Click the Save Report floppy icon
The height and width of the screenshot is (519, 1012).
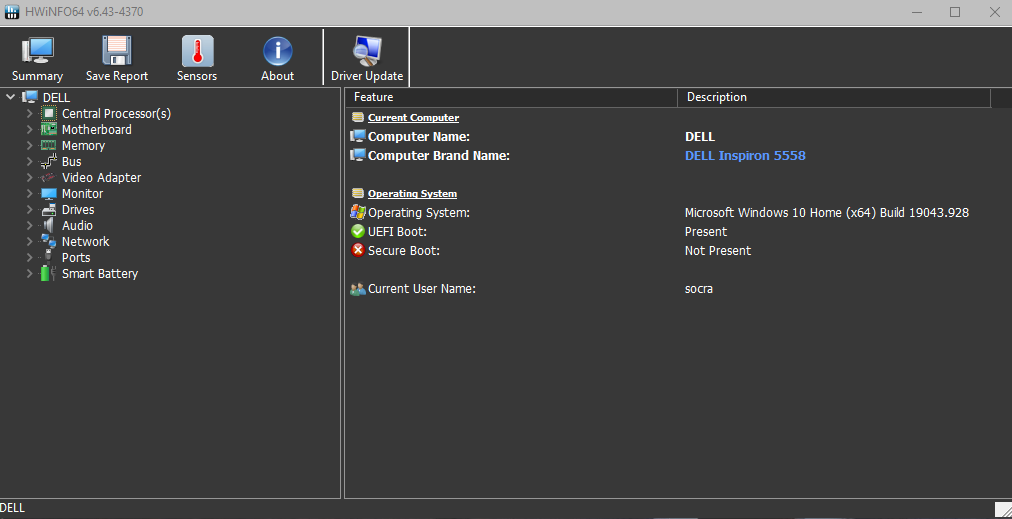117,51
